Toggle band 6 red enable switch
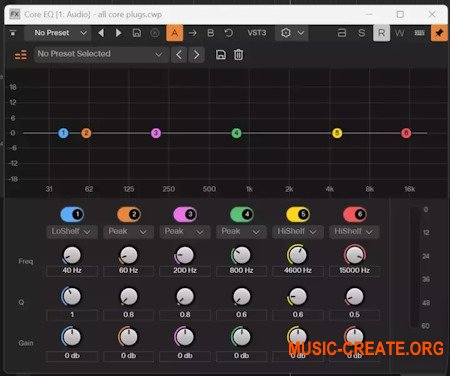 [355, 214]
